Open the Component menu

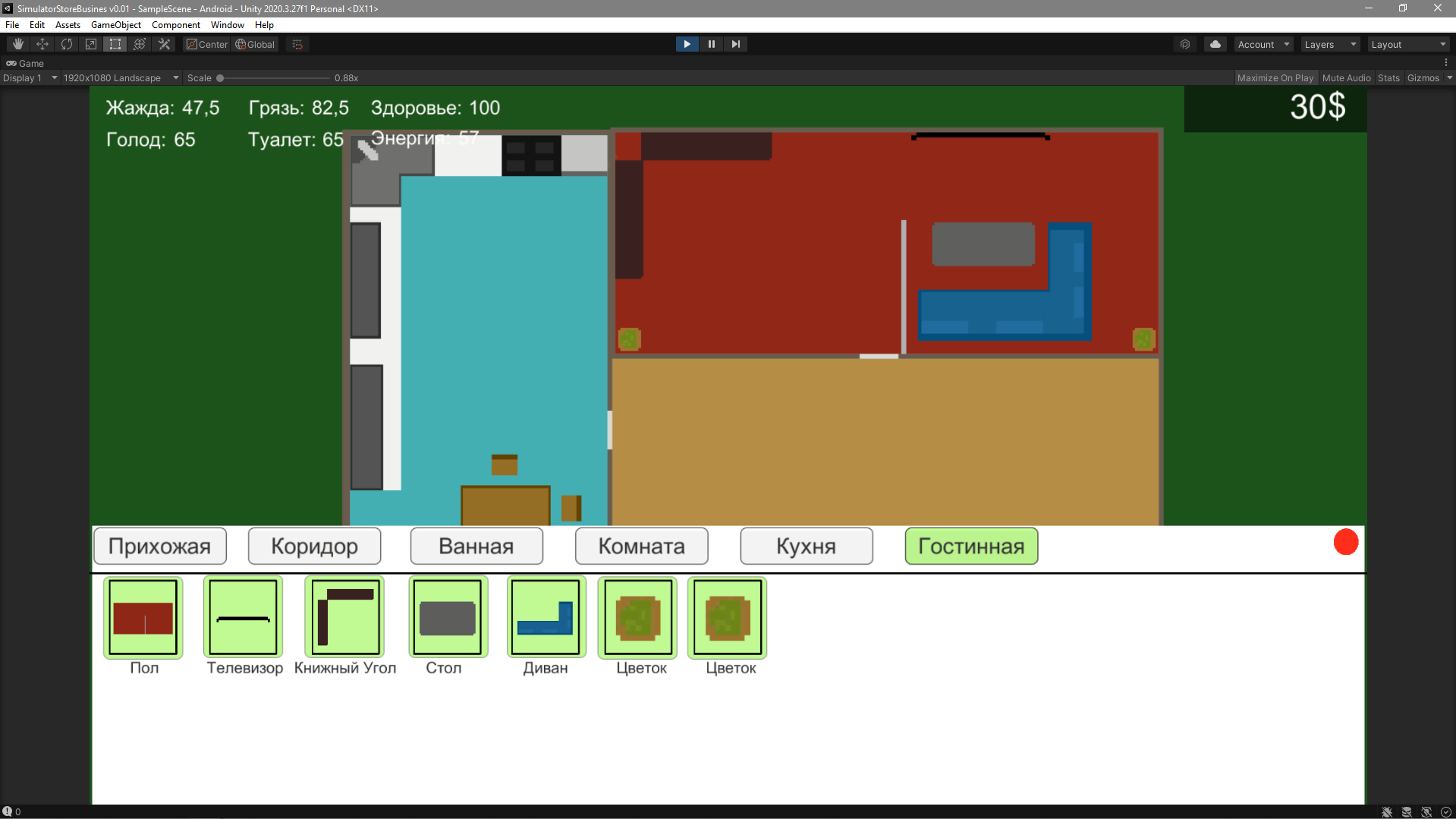(x=176, y=24)
